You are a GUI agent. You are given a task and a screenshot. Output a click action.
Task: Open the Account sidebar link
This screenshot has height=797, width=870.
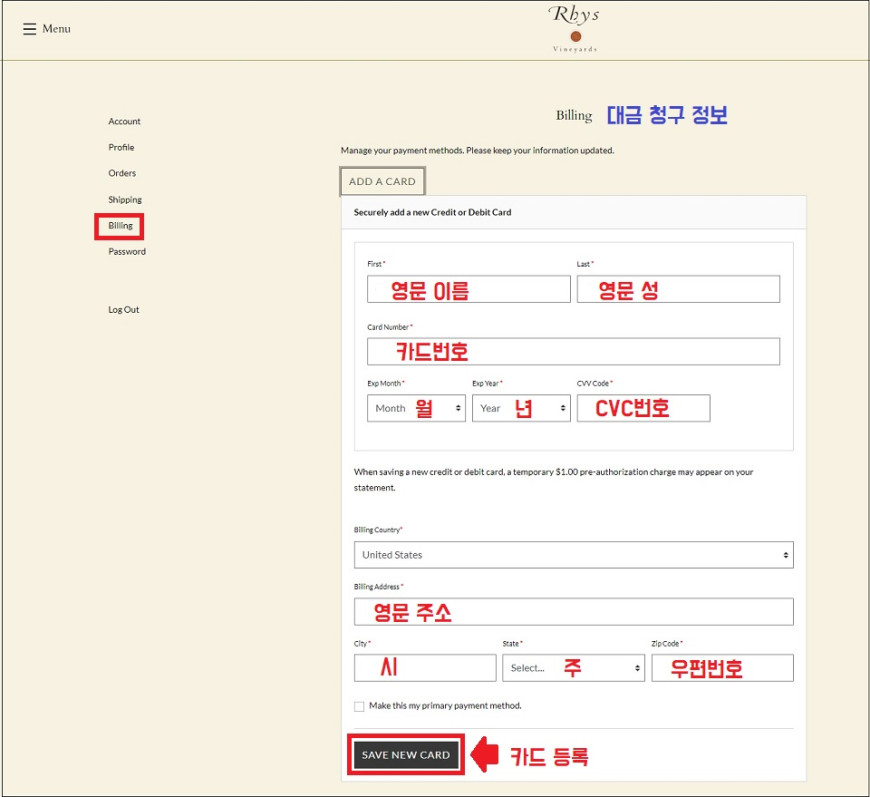point(124,121)
